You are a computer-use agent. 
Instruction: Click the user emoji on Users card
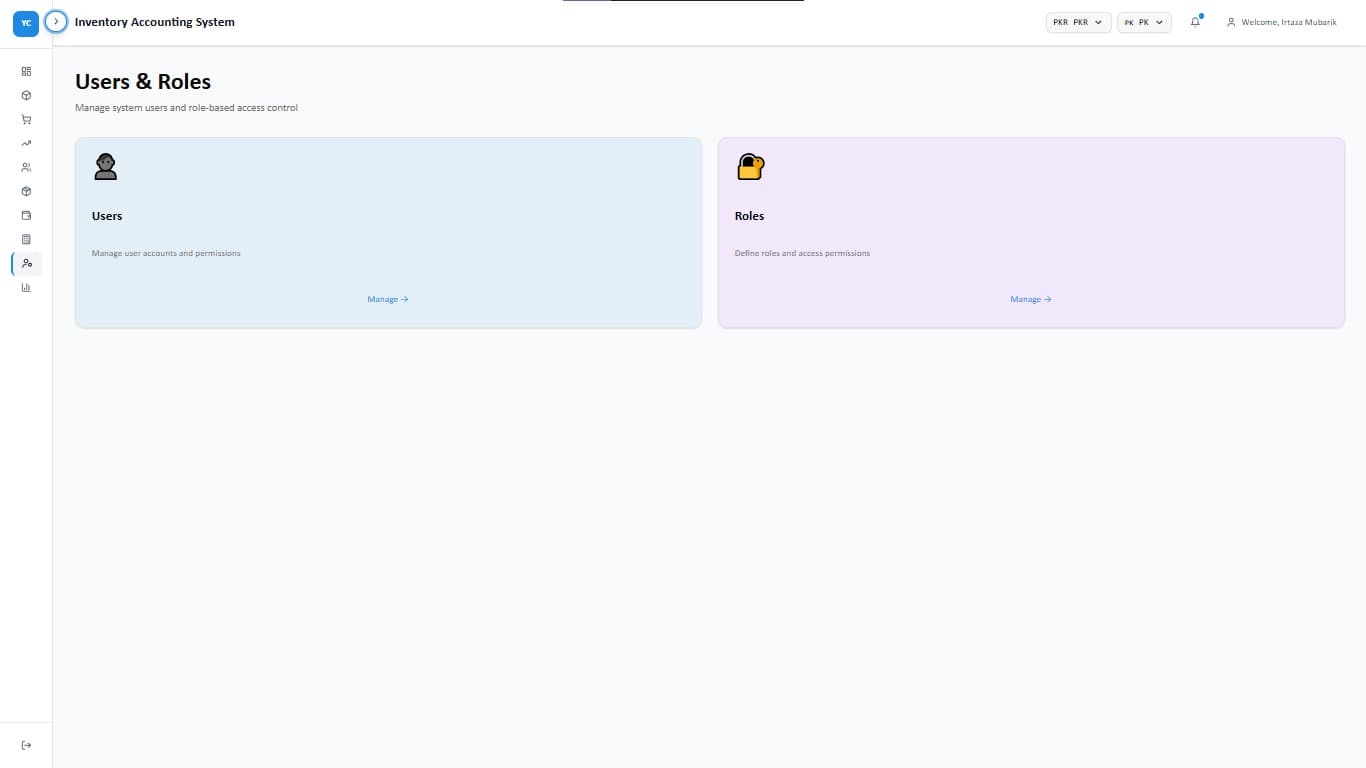point(105,166)
